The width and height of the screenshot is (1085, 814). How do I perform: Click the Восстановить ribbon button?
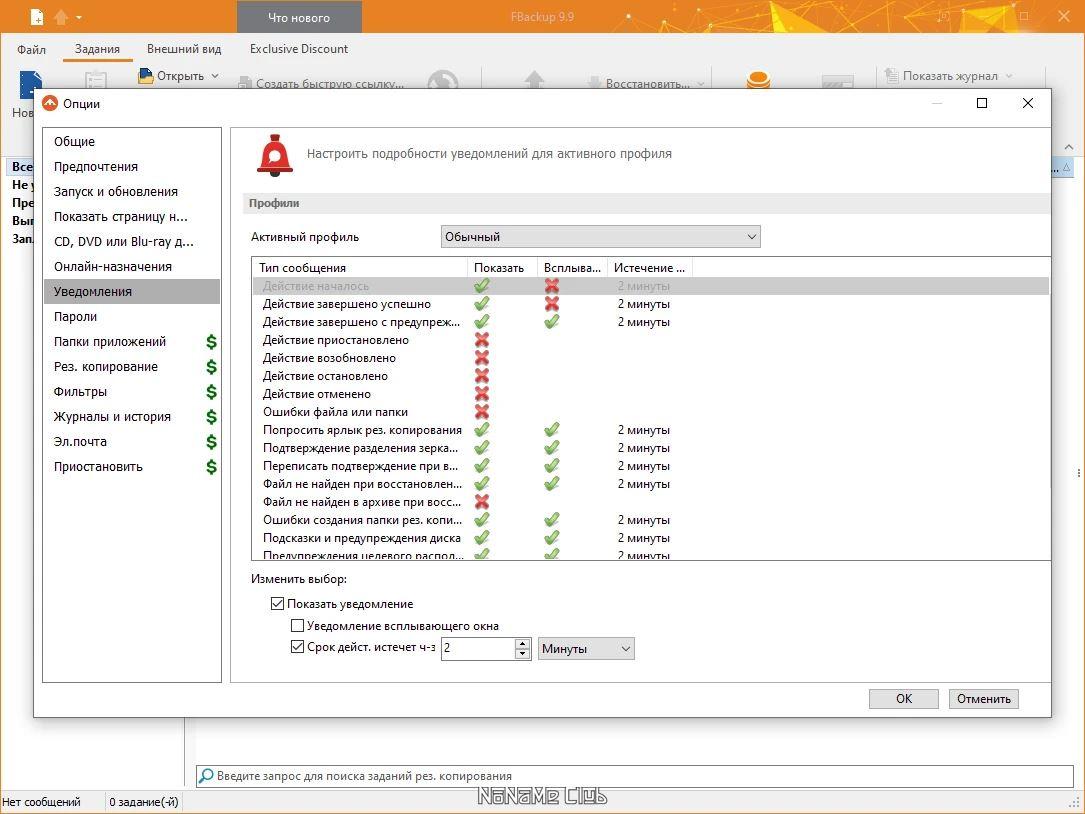click(638, 83)
